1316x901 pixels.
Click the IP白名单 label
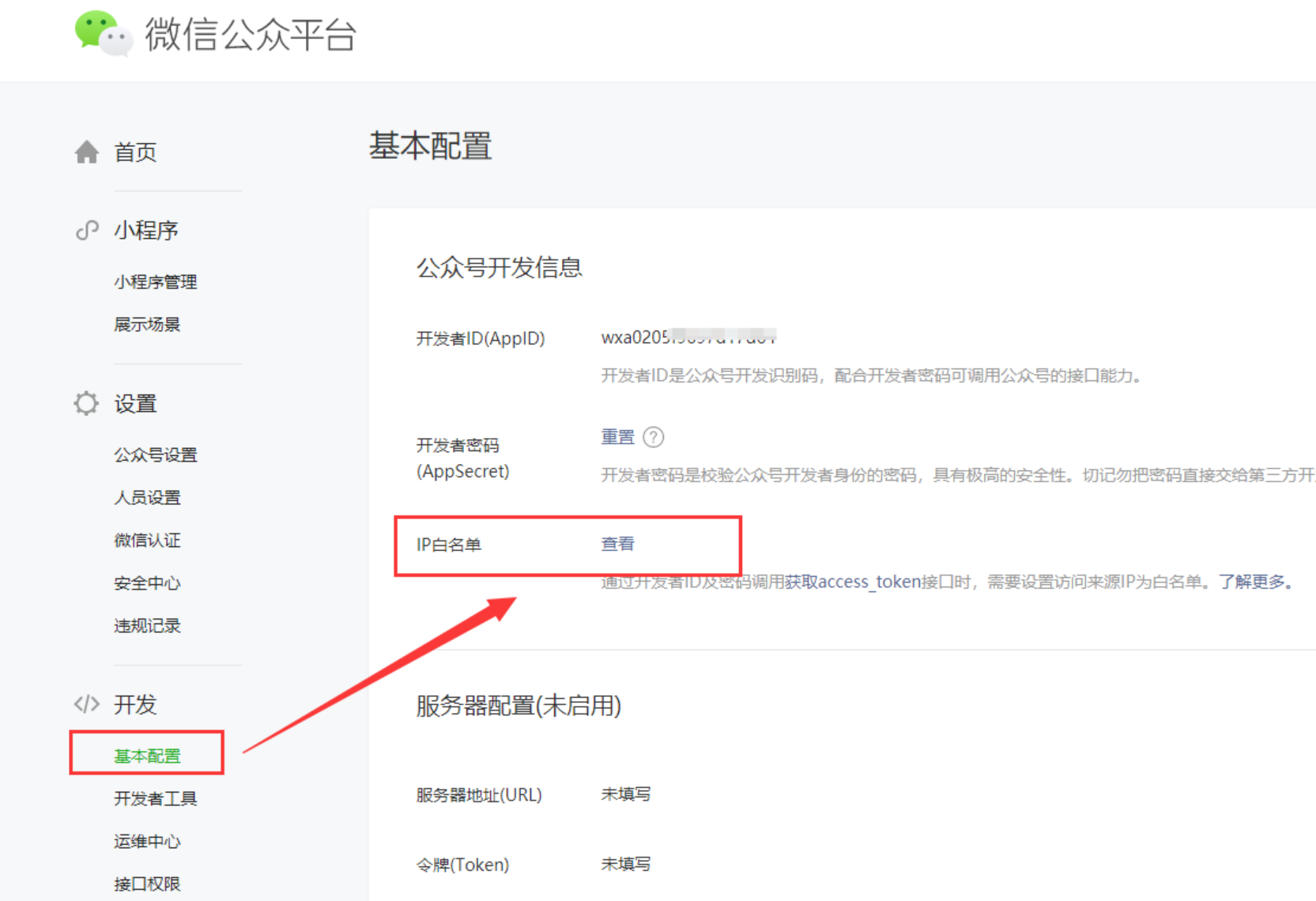449,545
